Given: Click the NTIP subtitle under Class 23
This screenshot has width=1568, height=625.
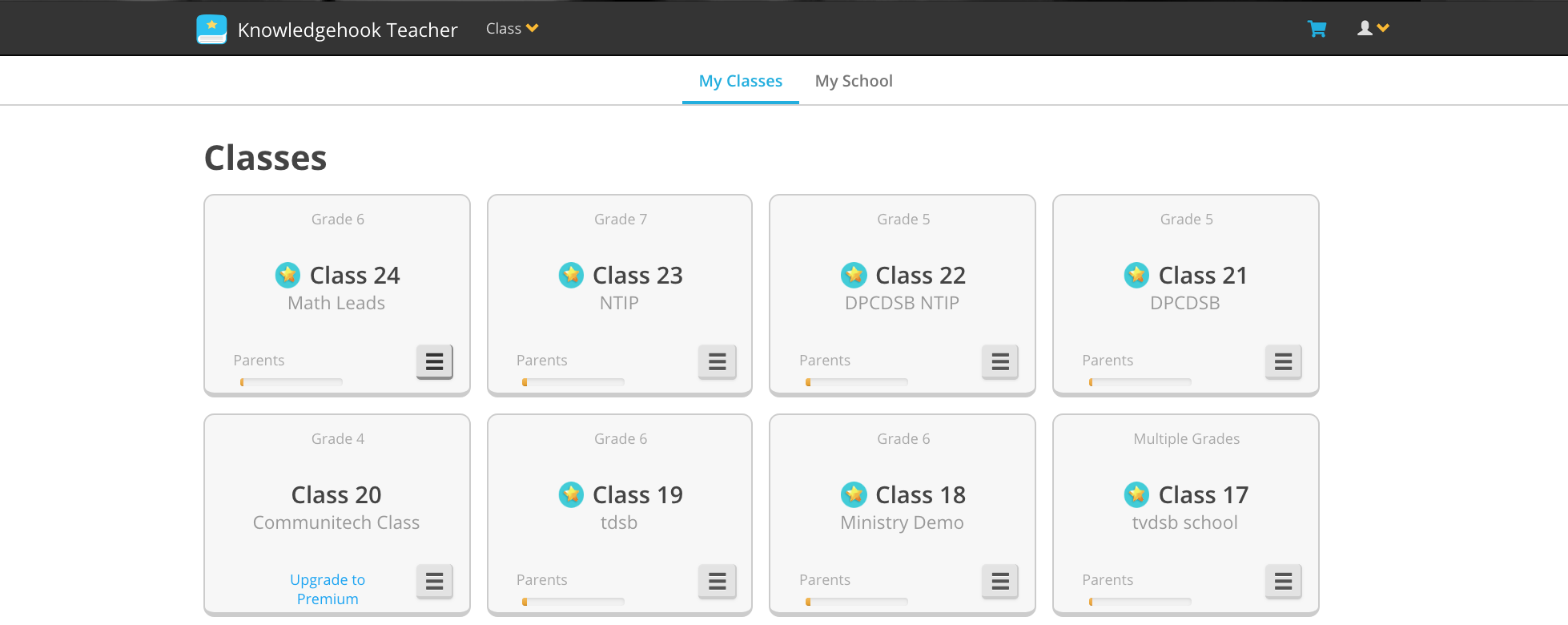Looking at the screenshot, I should click(619, 303).
